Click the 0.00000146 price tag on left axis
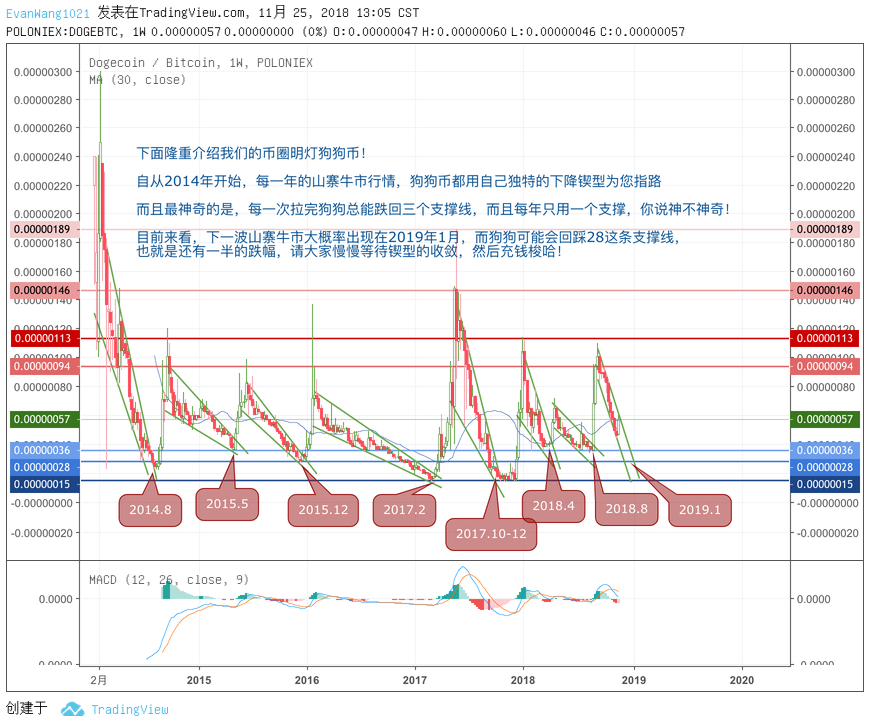The image size is (870, 728). (x=45, y=290)
